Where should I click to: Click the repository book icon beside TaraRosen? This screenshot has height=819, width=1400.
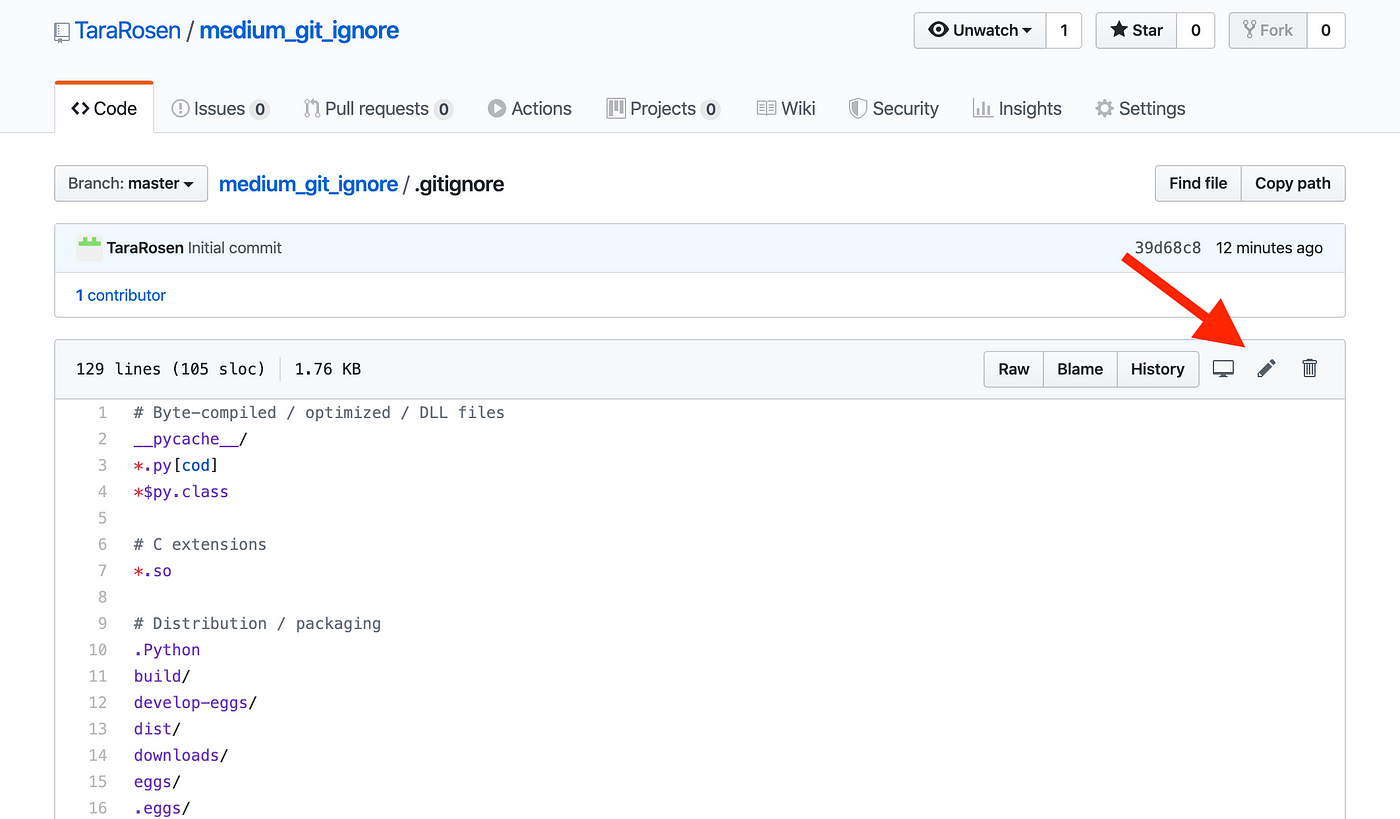coord(63,31)
